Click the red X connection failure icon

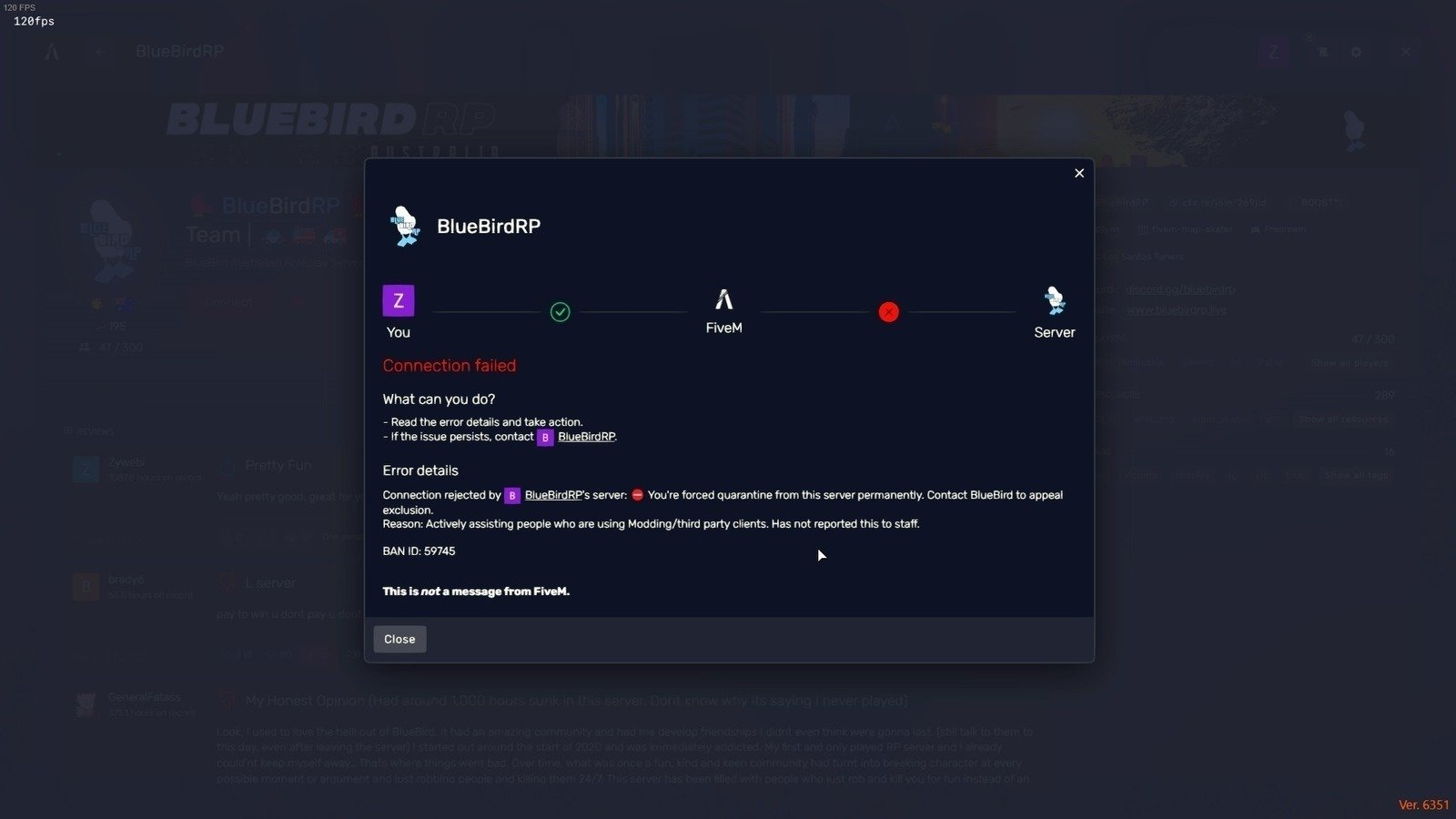(889, 312)
